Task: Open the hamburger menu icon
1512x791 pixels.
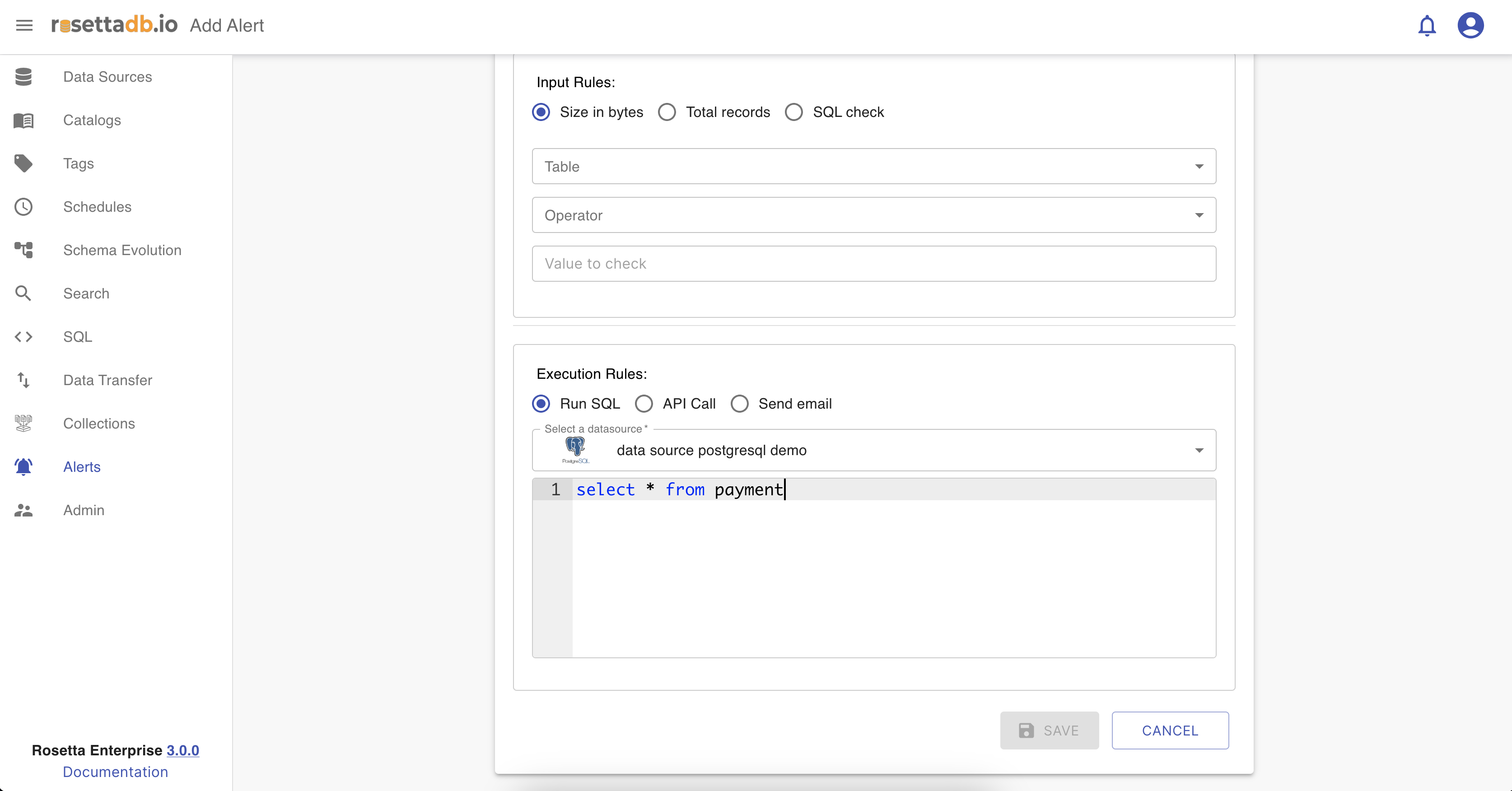Action: 24,25
